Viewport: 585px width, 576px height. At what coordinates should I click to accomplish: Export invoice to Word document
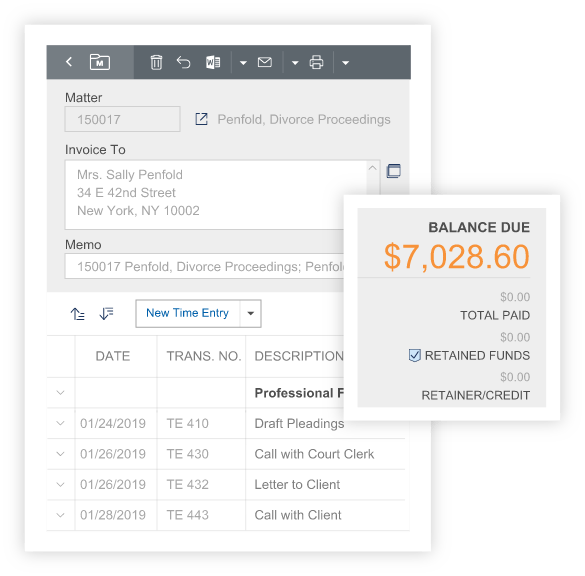213,62
